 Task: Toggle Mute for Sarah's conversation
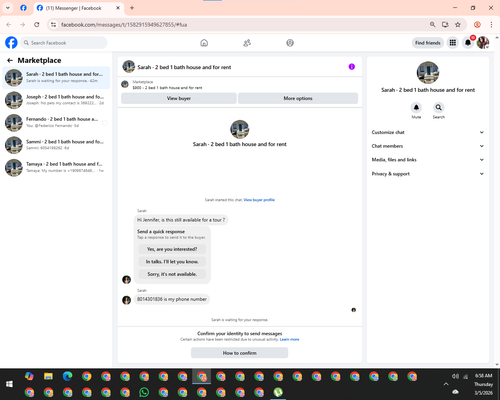tap(416, 107)
